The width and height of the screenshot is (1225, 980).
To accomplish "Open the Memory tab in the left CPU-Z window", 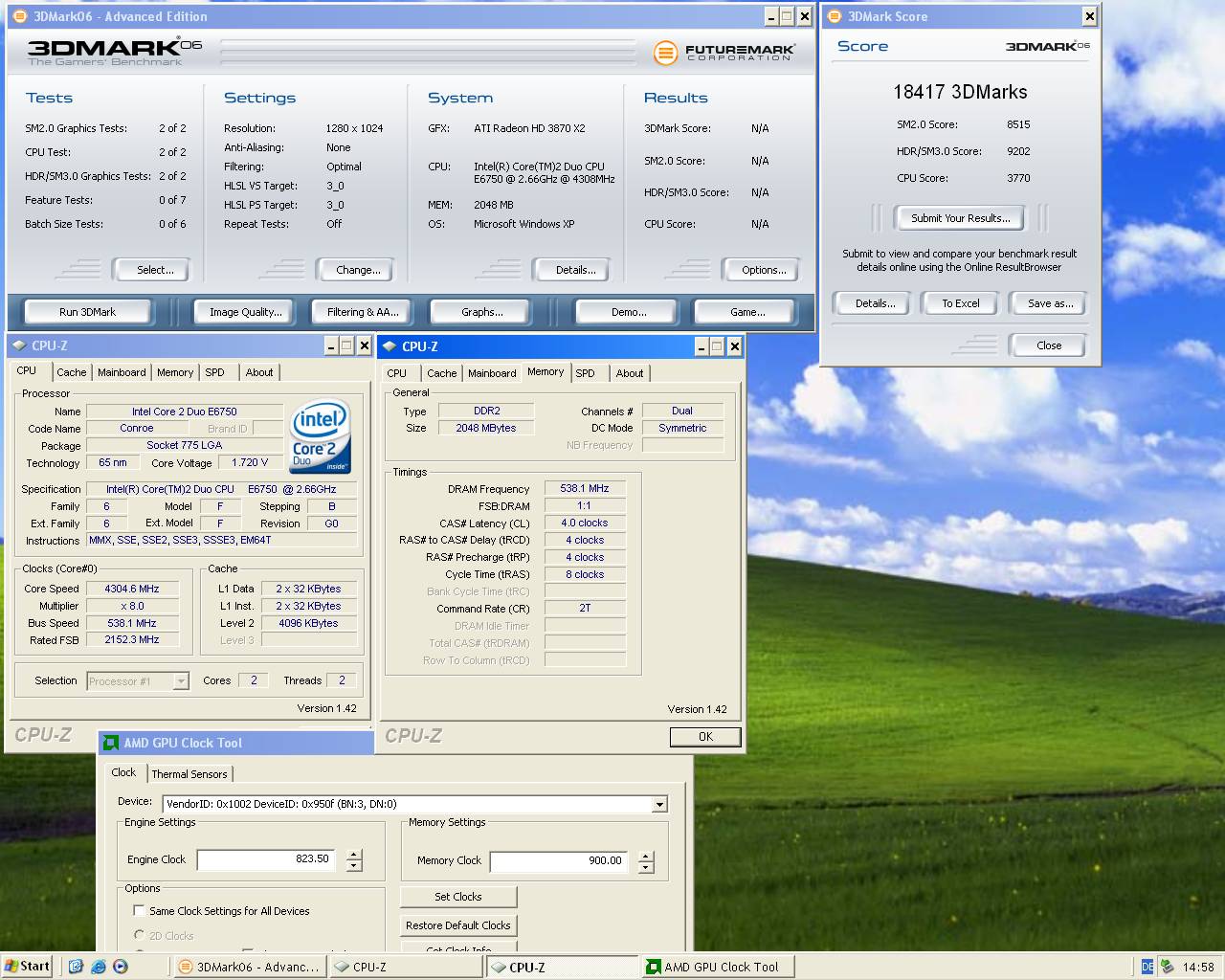I will point(175,372).
